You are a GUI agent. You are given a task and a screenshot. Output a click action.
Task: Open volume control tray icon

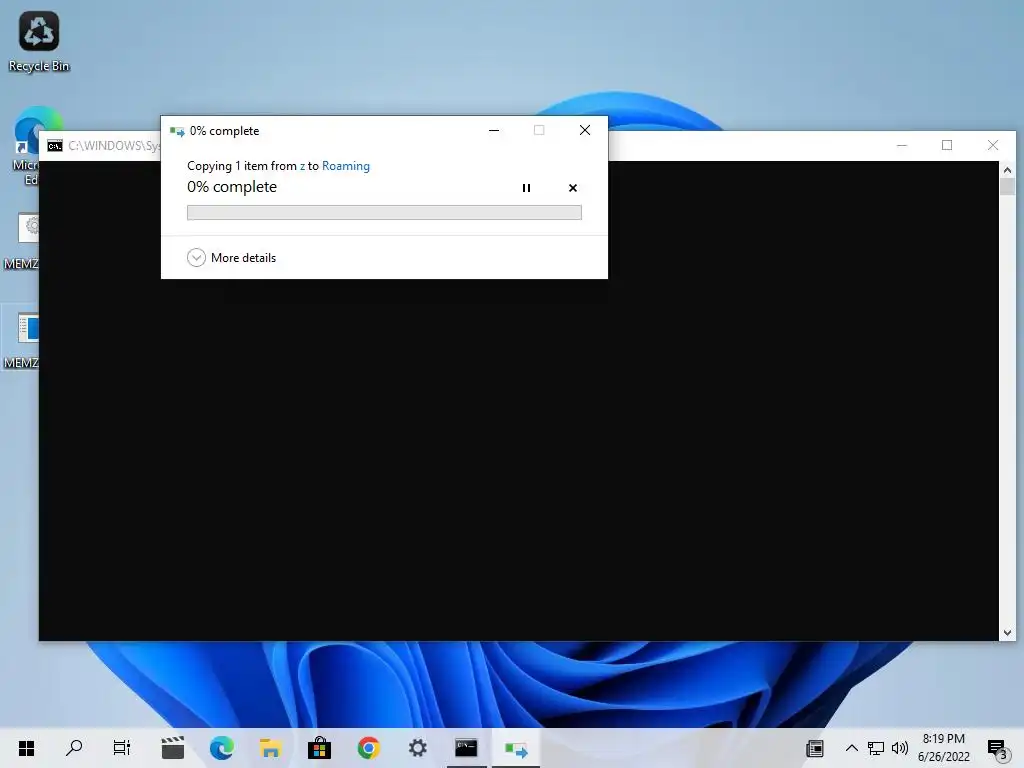pos(900,748)
